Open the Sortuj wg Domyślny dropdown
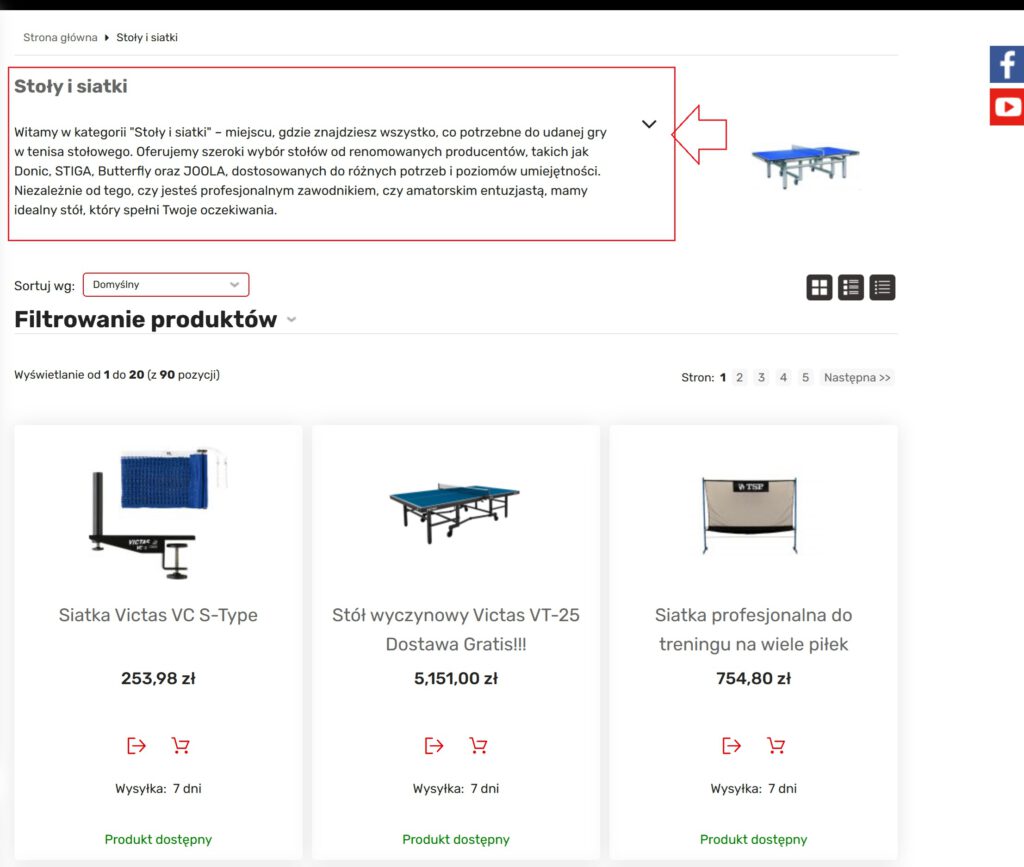1024x867 pixels. 166,285
